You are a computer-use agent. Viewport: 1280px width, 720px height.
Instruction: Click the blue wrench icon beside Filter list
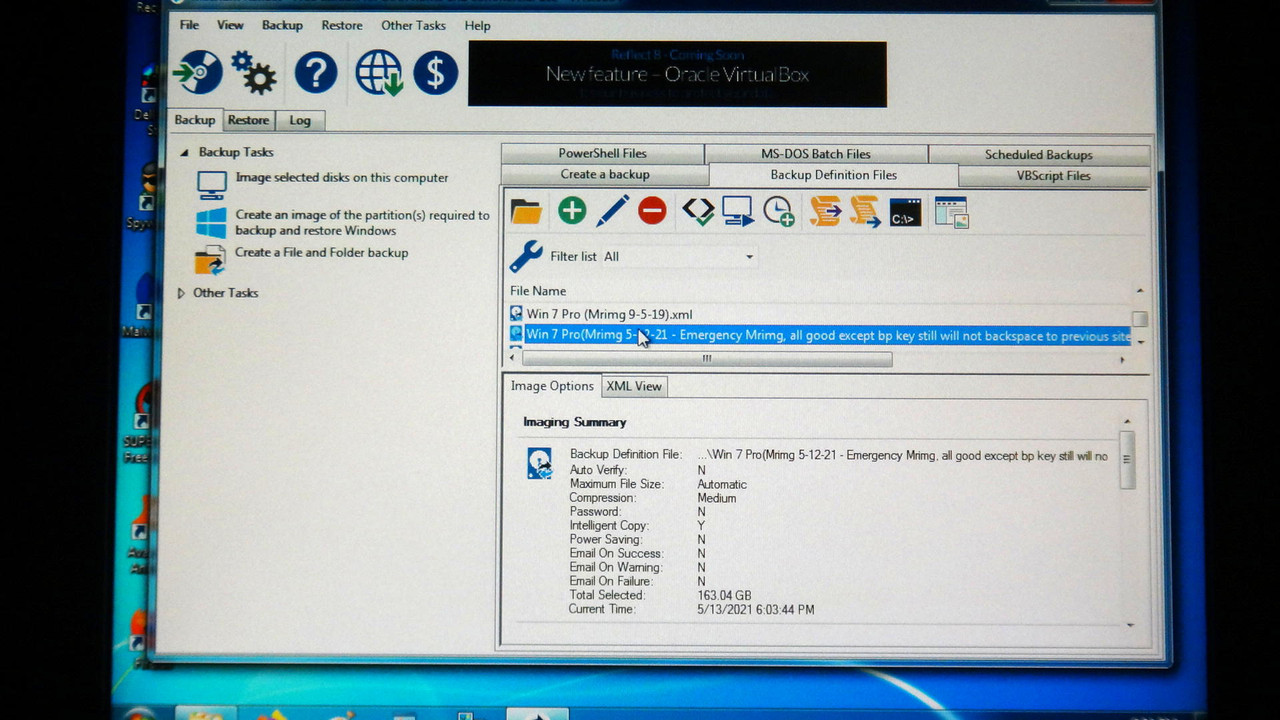(x=526, y=256)
